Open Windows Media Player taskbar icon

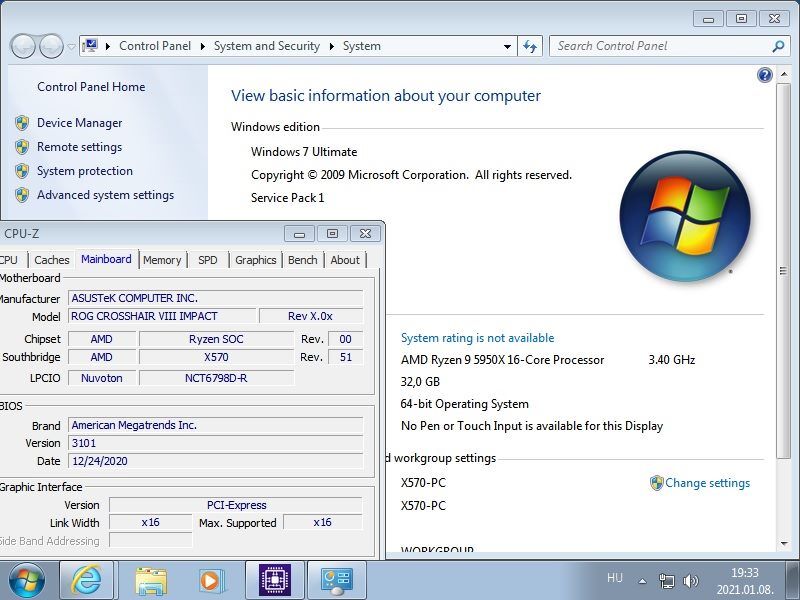(x=211, y=581)
